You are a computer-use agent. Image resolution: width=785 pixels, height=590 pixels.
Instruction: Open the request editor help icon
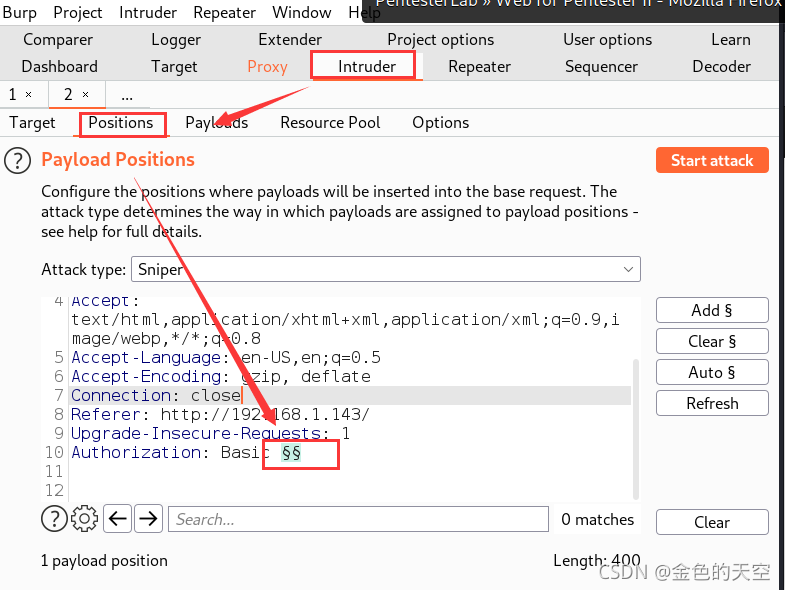(54, 519)
